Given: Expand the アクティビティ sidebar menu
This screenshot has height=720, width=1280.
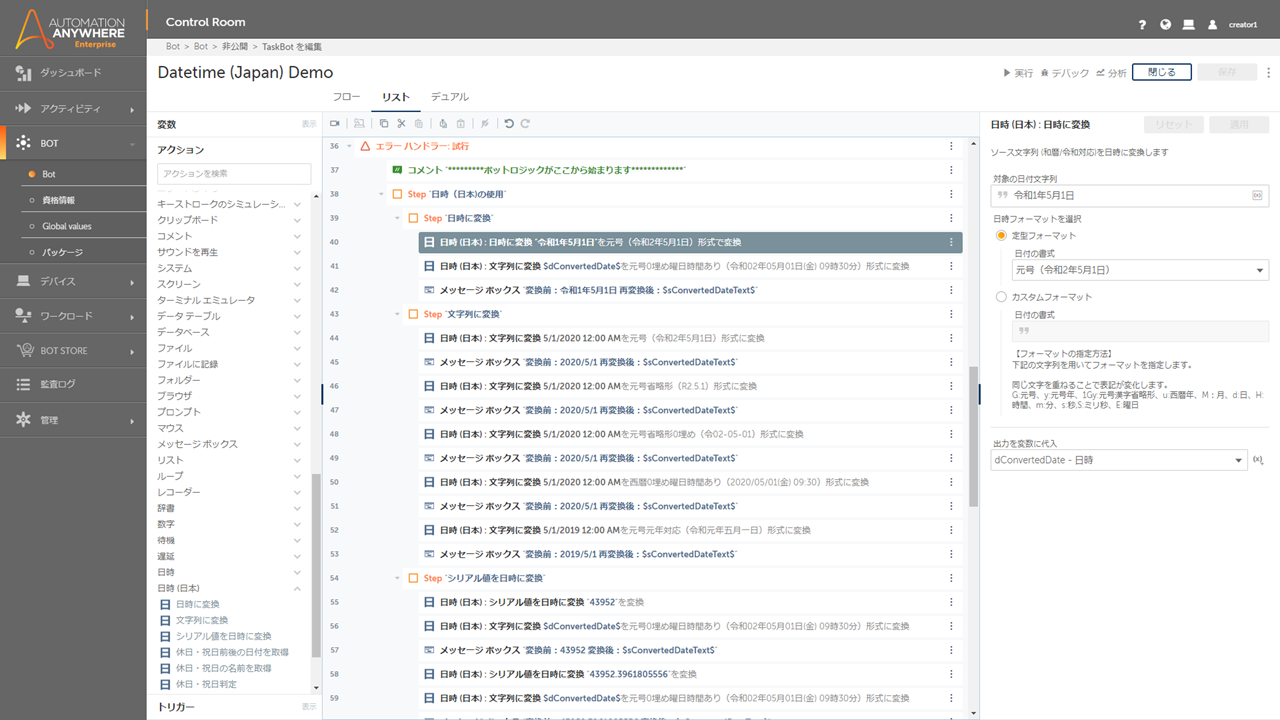Looking at the screenshot, I should coord(73,108).
